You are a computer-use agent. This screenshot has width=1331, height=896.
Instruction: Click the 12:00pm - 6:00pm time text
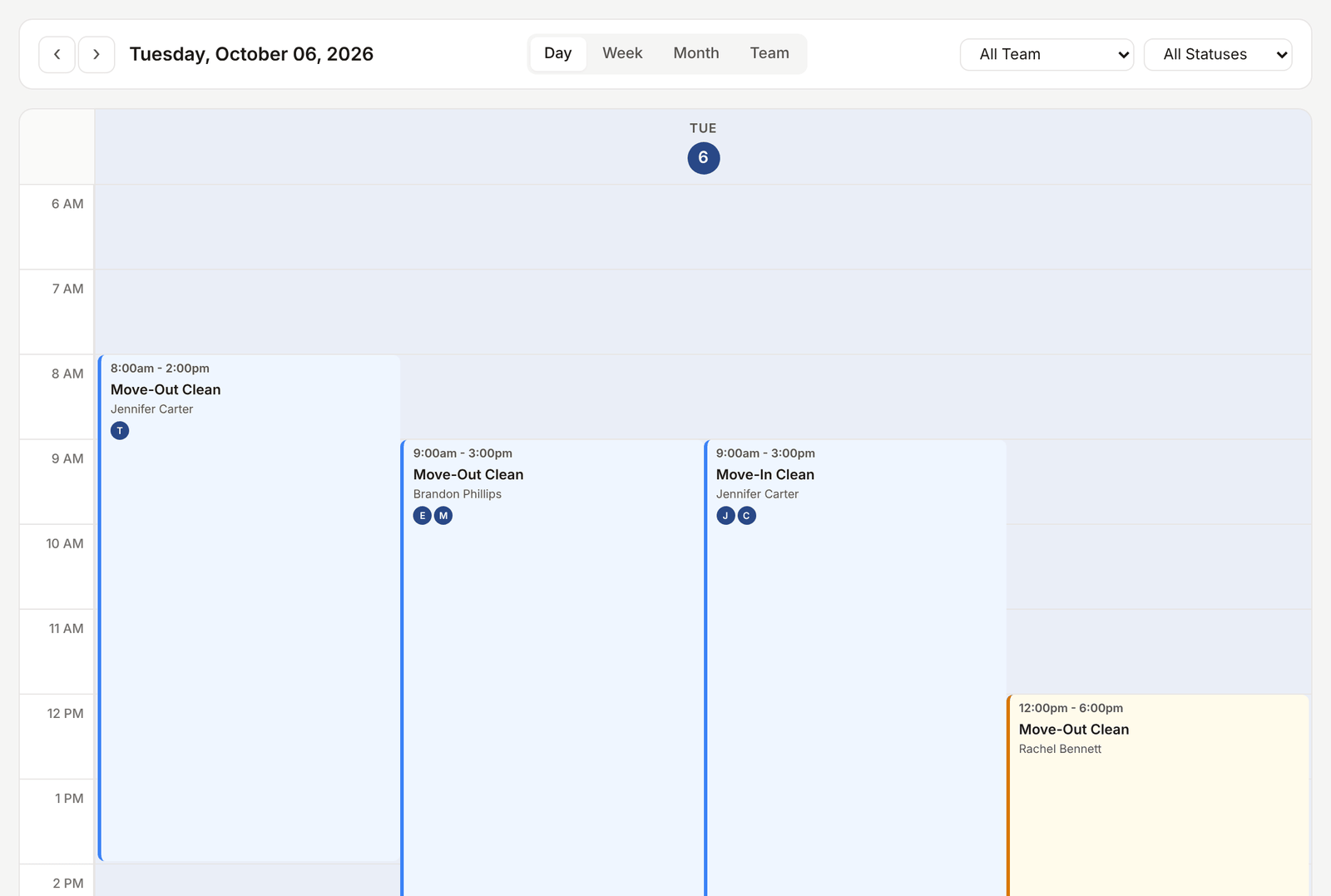(x=1071, y=708)
